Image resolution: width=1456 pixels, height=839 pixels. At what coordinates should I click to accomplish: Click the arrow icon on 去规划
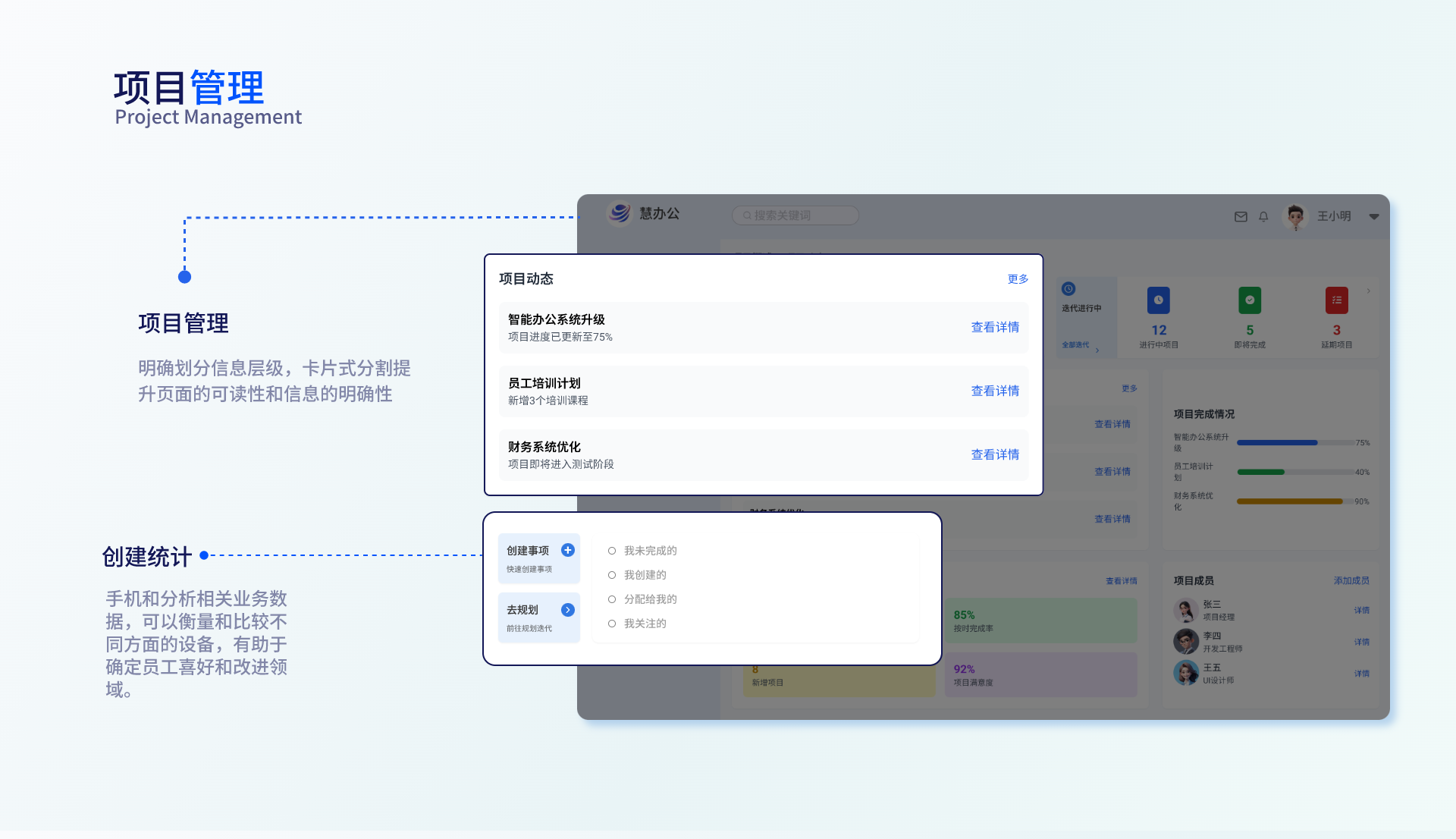[568, 610]
